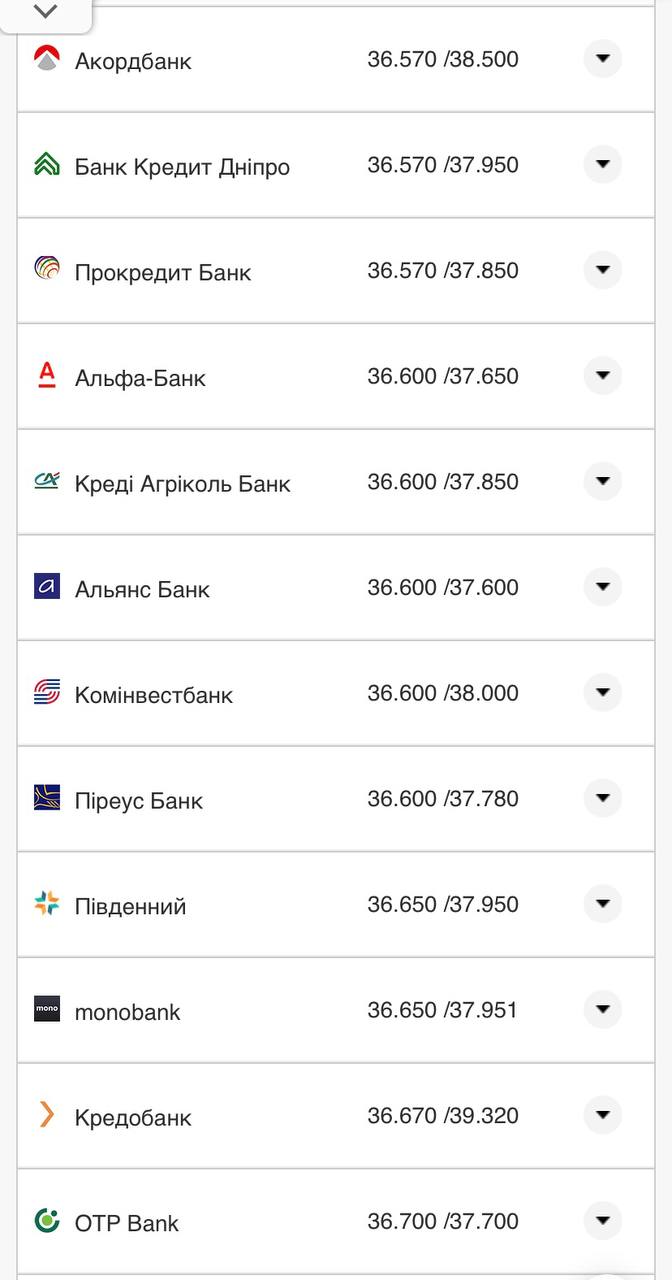Click the Прокредит Банк rainbow logo
Screen dimensions: 672x1280
(x=46, y=270)
